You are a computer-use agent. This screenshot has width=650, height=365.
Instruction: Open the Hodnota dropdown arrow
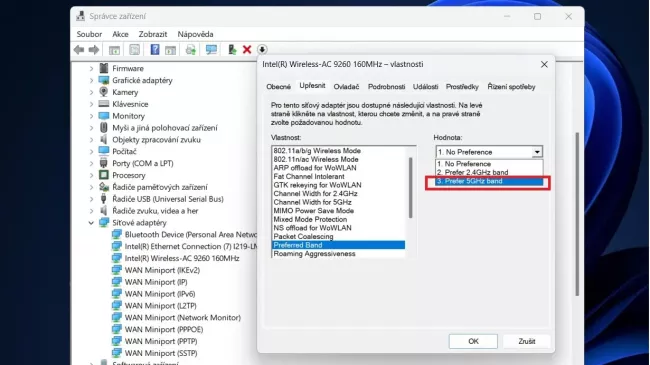point(537,152)
